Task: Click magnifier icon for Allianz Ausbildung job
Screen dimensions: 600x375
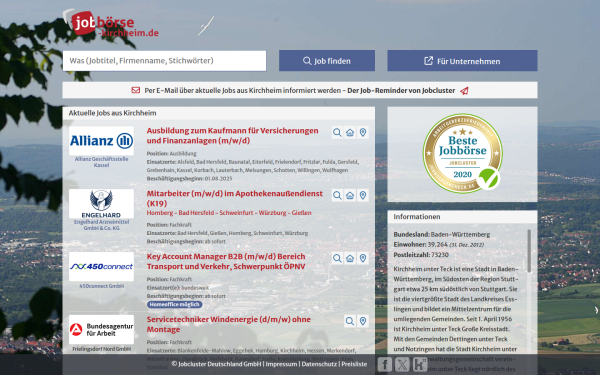Action: pos(337,132)
